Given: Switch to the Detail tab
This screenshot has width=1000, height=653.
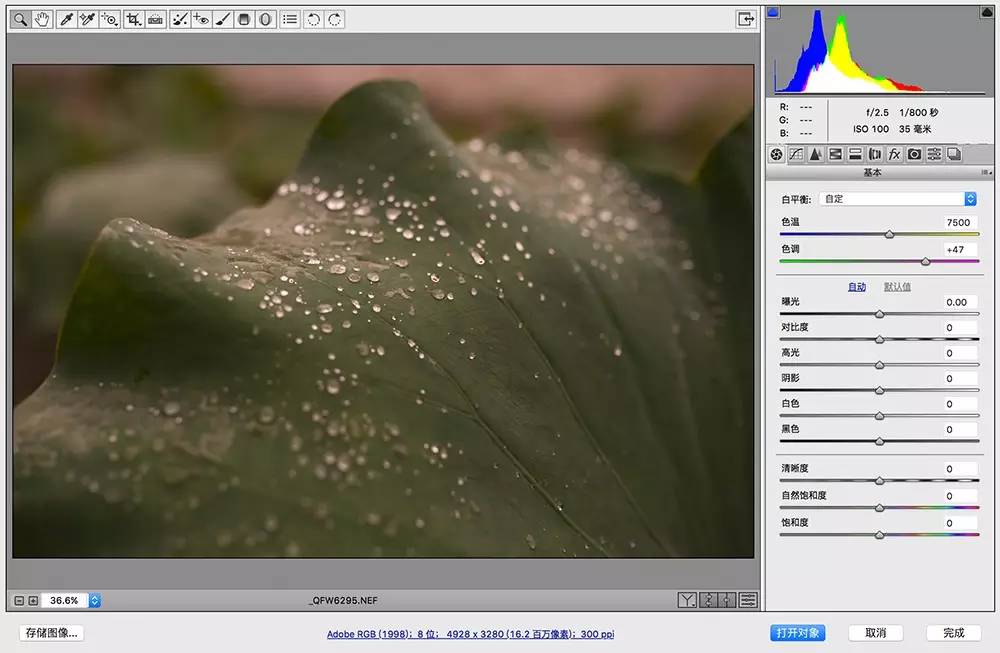Looking at the screenshot, I should point(816,154).
